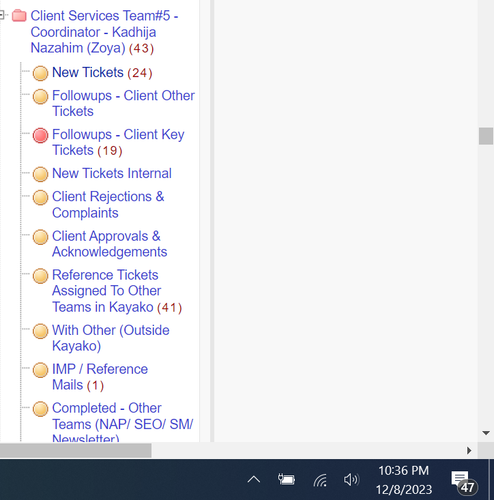
Task: Click the scroll right arrow of horizontal scrollbar
Action: point(469,451)
